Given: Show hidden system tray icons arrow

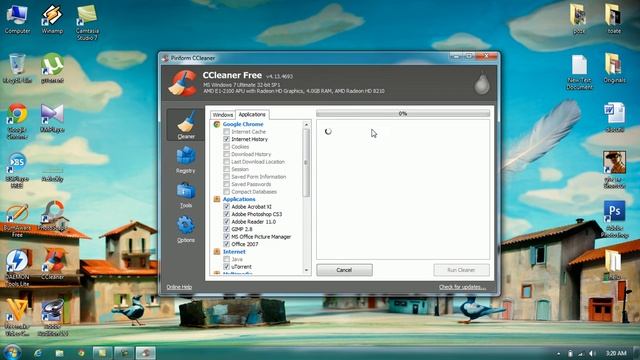Looking at the screenshot, I should [x=558, y=353].
